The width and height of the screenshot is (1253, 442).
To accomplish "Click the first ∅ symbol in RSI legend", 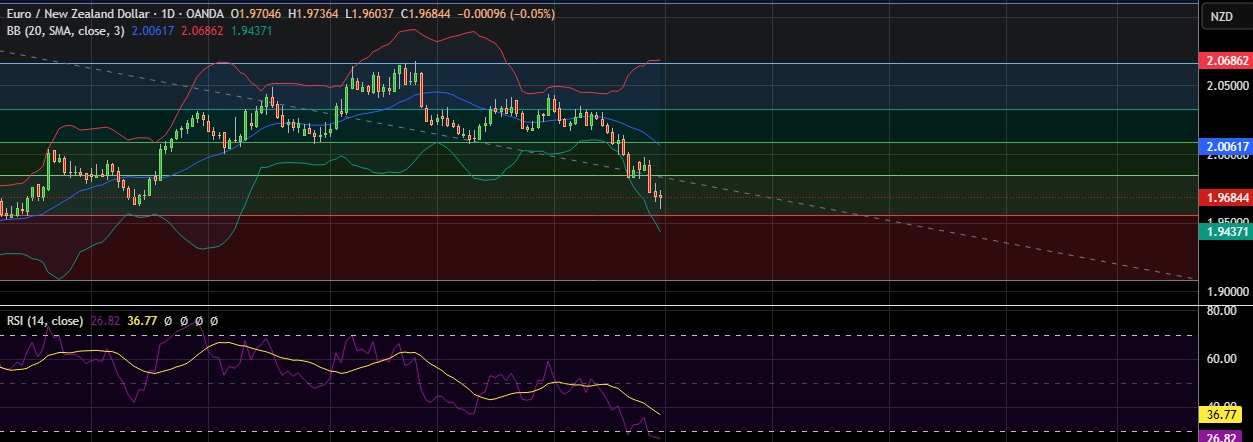I will point(168,321).
